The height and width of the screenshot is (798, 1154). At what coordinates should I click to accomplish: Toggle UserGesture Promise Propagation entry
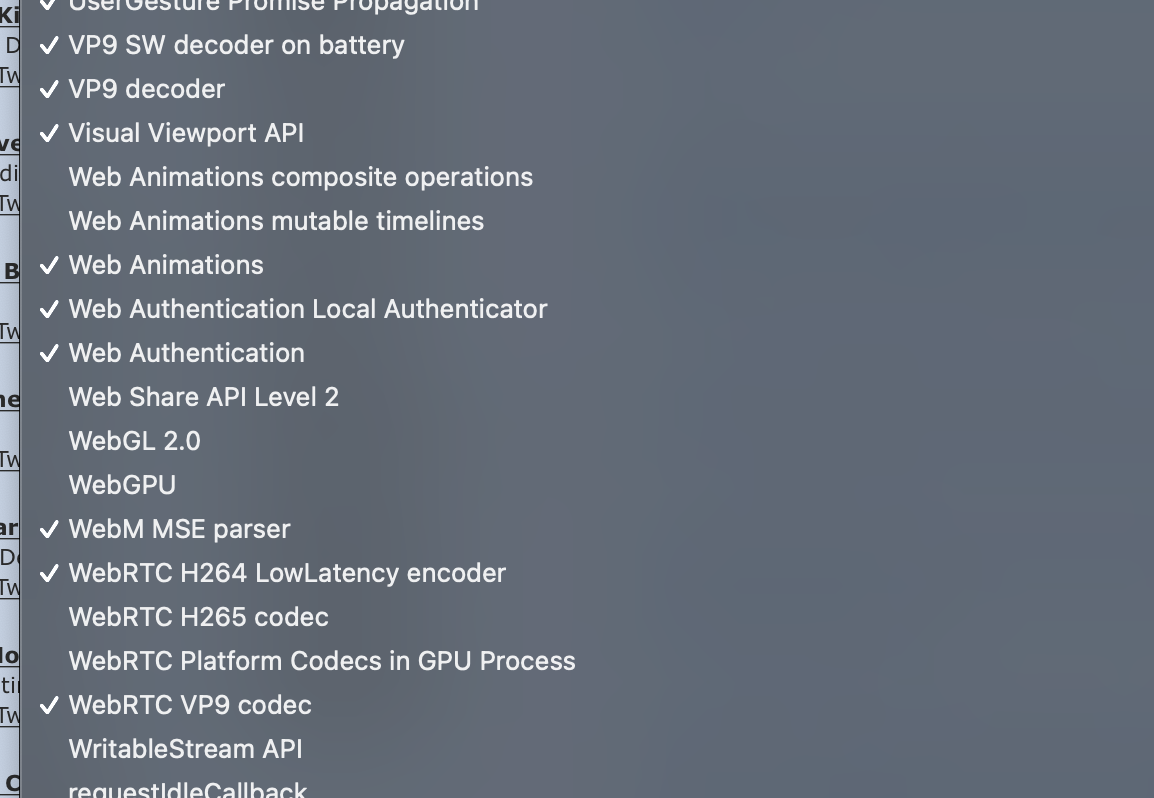pyautogui.click(x=273, y=5)
